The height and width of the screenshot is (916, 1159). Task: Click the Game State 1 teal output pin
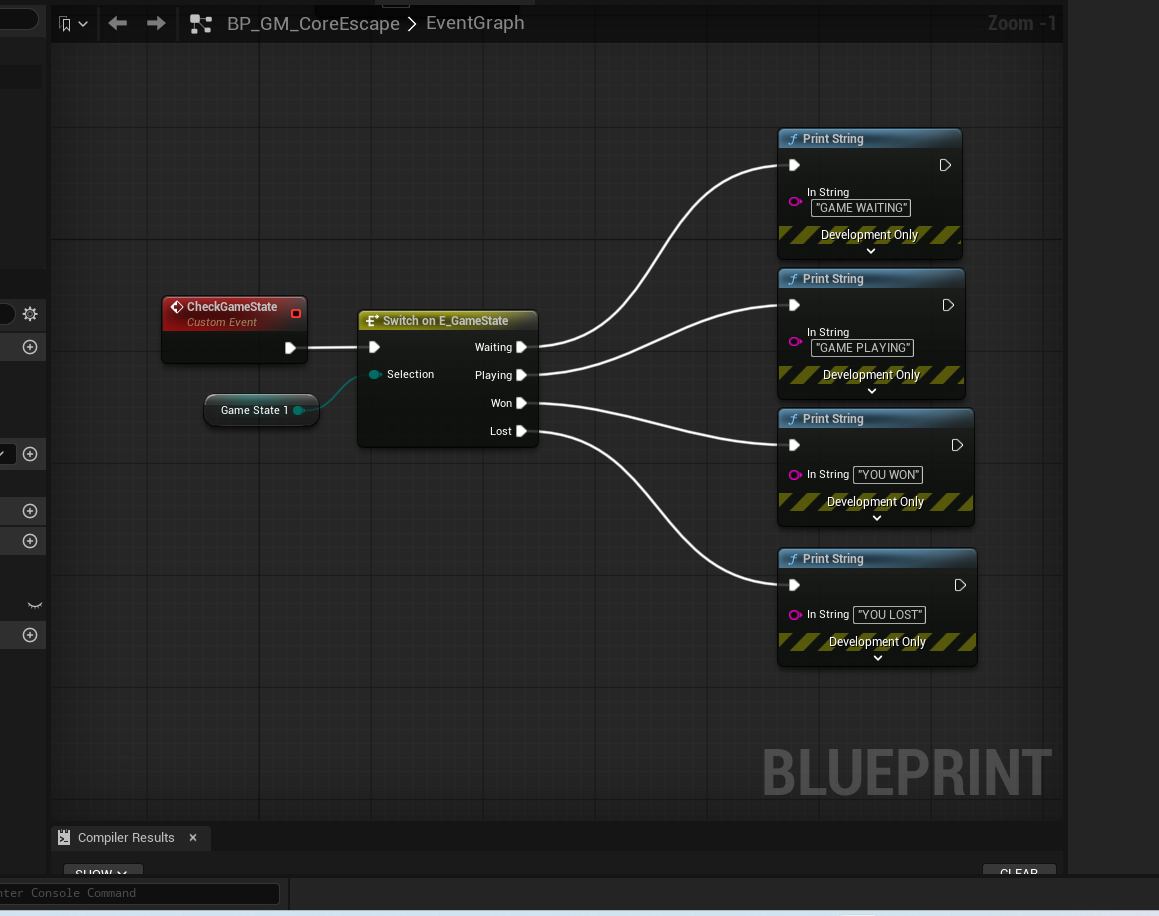pos(299,410)
